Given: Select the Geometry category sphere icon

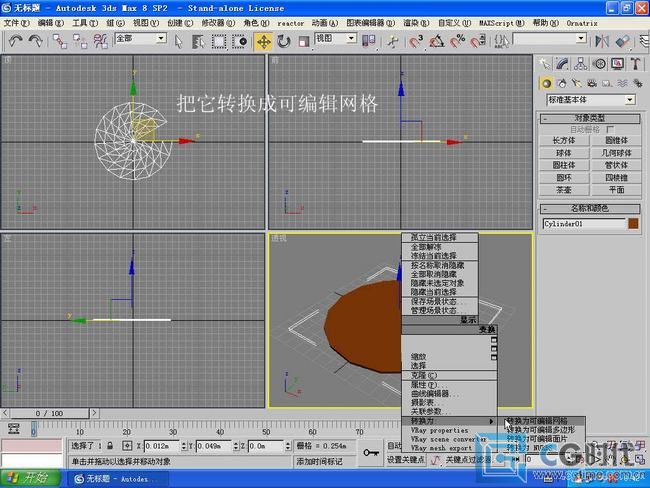Looking at the screenshot, I should tap(546, 83).
